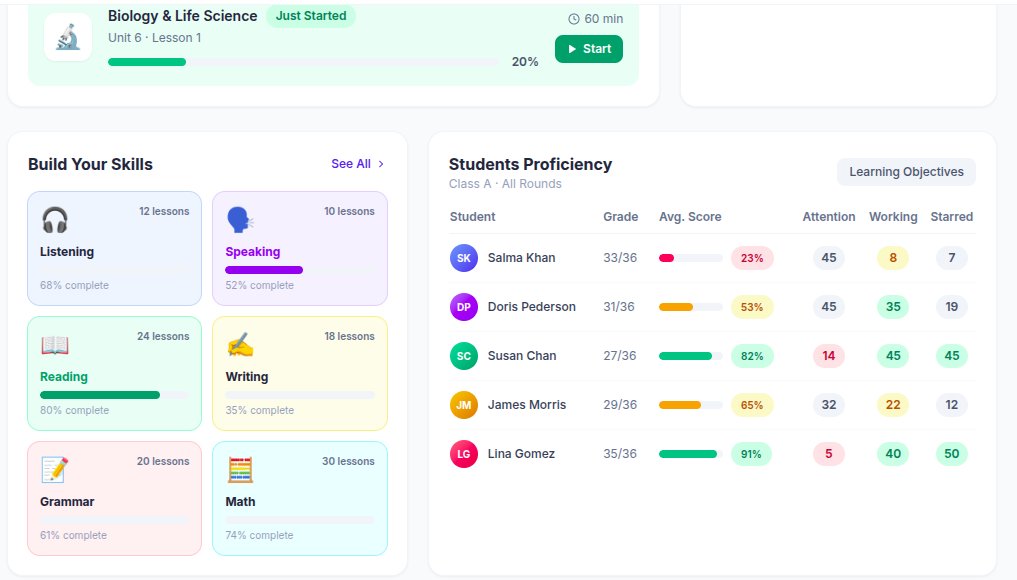
Task: Click Lina Gomez's Starred value 50
Action: tap(951, 453)
